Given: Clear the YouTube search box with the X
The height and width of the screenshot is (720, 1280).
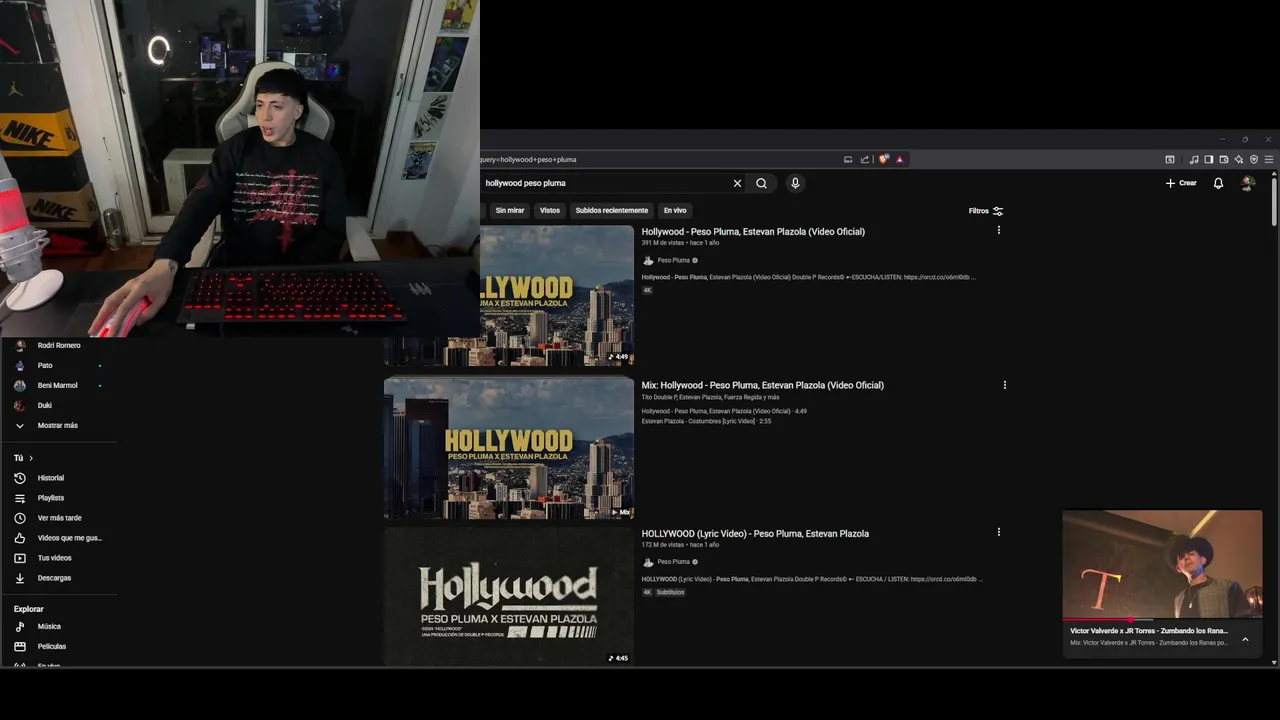Looking at the screenshot, I should (737, 183).
